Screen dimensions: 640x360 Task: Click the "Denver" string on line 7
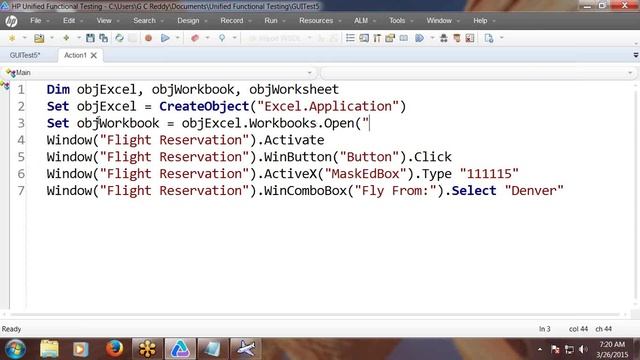click(x=534, y=191)
